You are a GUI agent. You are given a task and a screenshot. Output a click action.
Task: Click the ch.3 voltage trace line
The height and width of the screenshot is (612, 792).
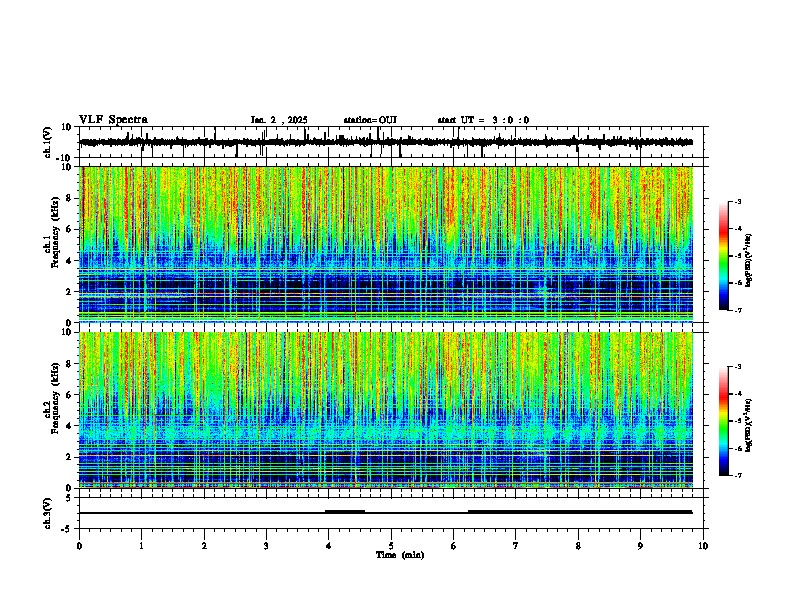click(x=386, y=512)
